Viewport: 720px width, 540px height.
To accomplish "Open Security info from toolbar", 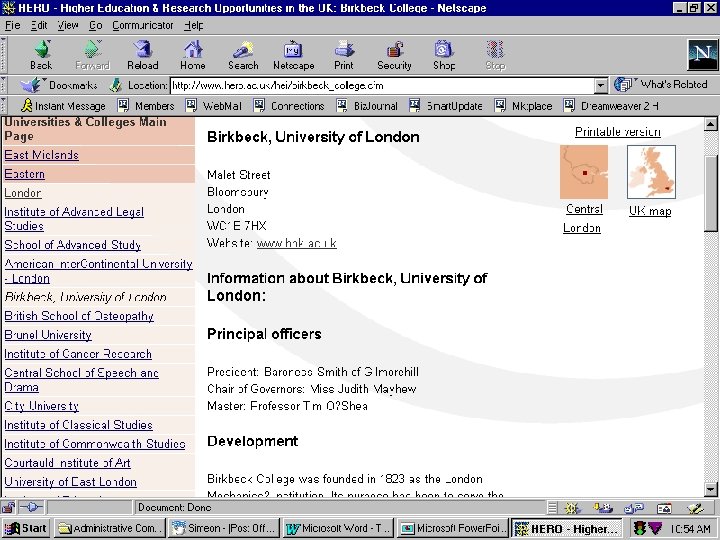I will pos(394,55).
